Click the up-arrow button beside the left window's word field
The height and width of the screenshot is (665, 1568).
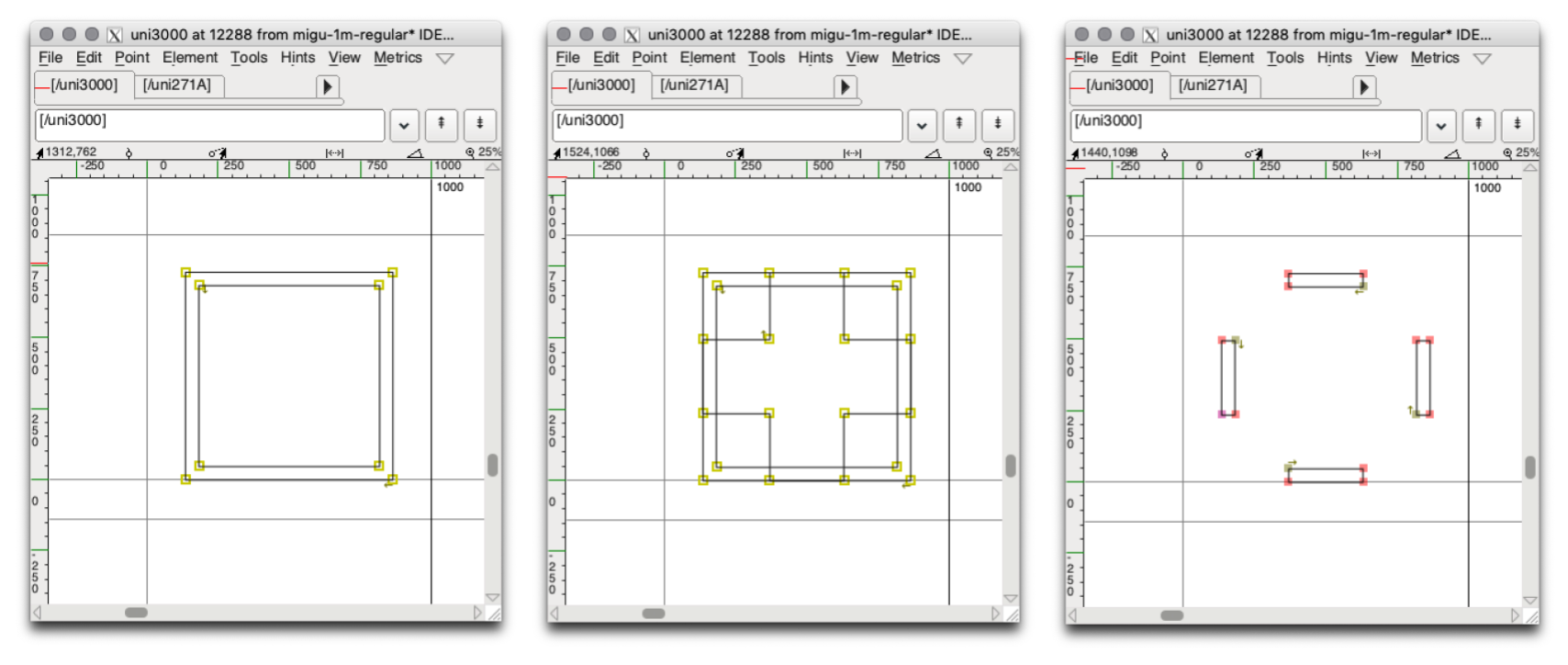(442, 124)
